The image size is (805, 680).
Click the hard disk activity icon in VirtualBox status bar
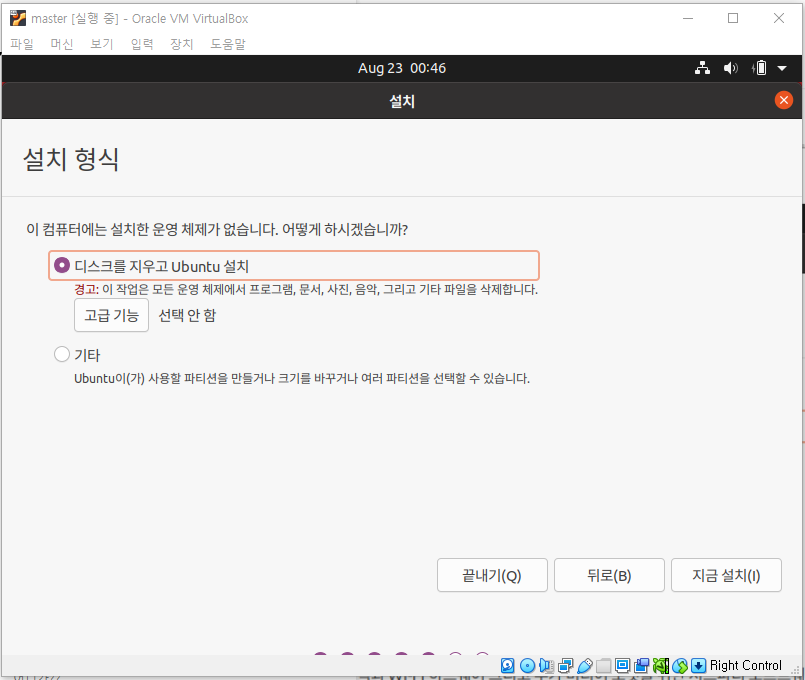click(507, 666)
